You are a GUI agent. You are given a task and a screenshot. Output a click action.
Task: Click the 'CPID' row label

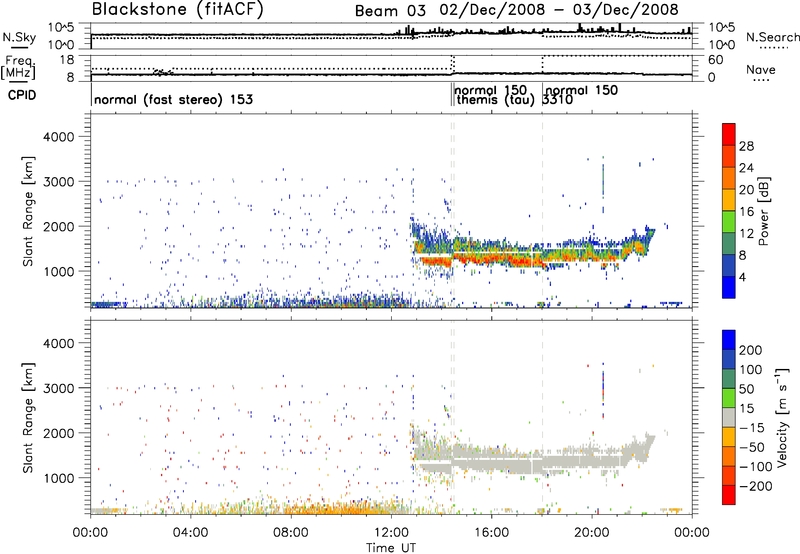click(21, 95)
